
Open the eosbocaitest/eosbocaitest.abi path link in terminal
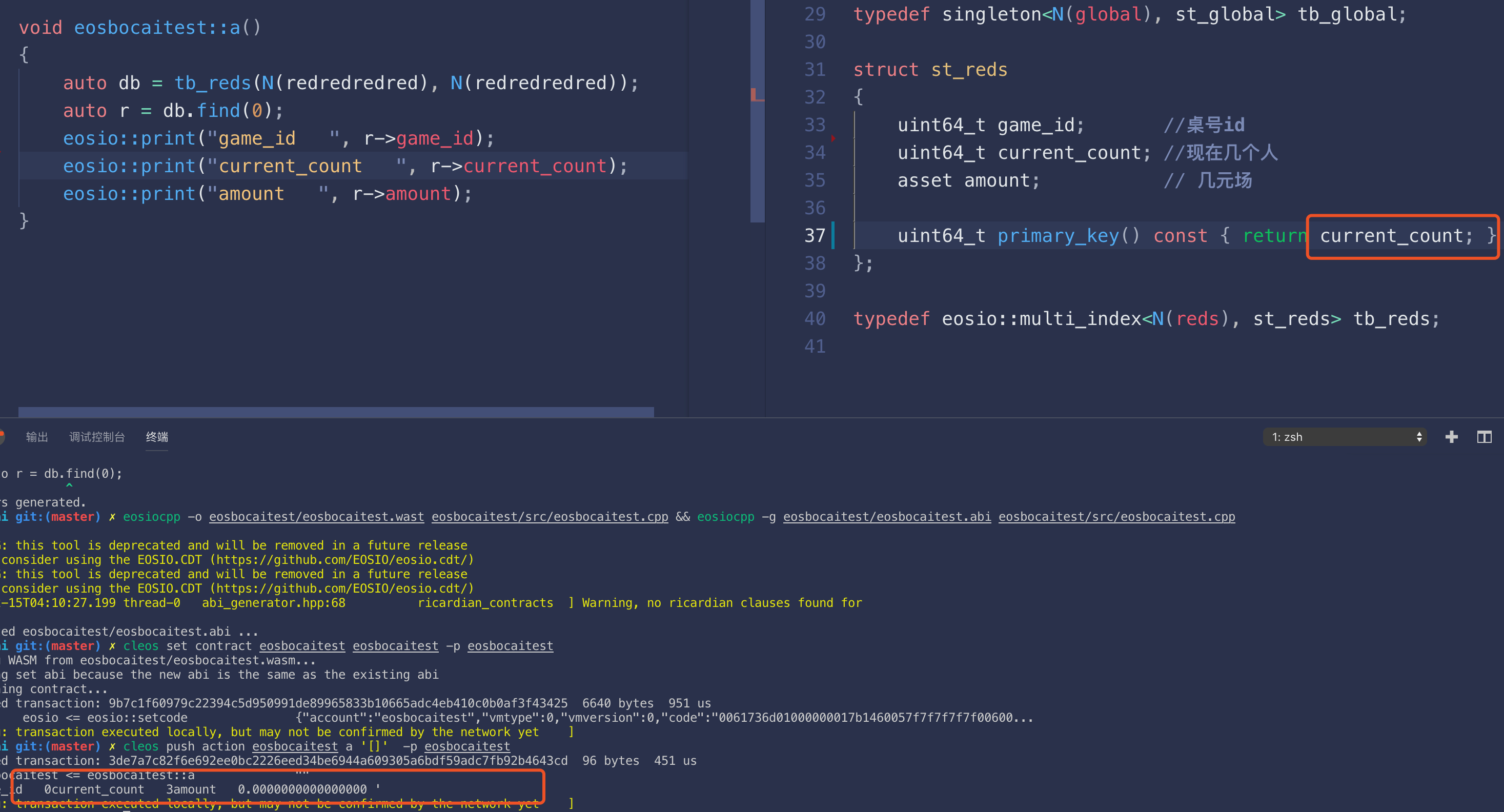click(x=886, y=517)
